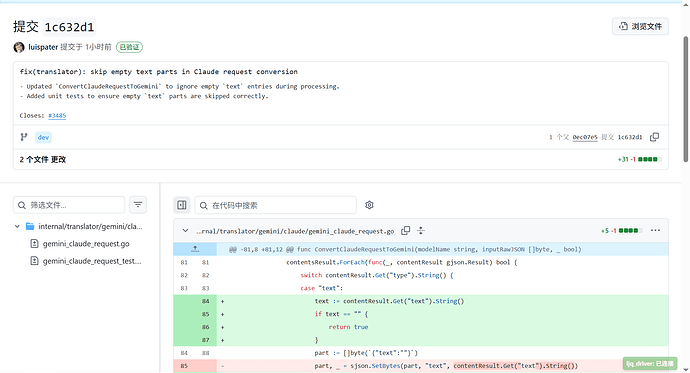Collapse the gemini_claude_request.go diff
690x373 pixels.
coord(185,230)
